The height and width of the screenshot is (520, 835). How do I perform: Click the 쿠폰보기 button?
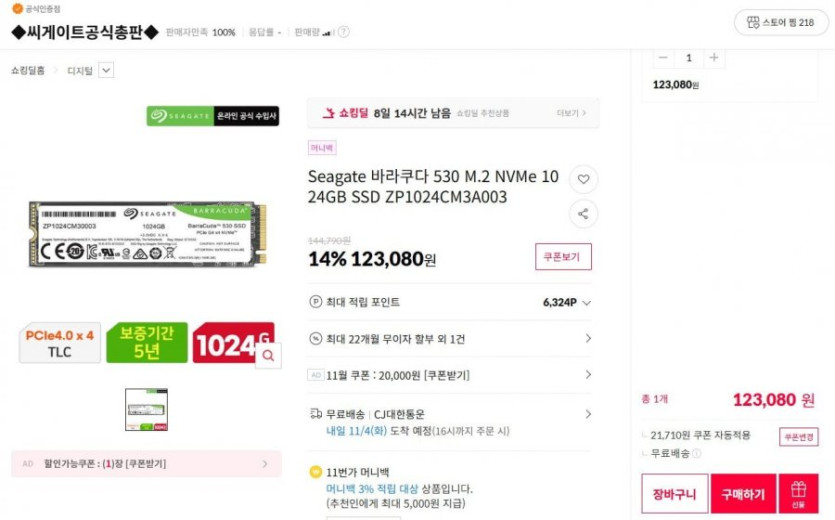pos(563,257)
